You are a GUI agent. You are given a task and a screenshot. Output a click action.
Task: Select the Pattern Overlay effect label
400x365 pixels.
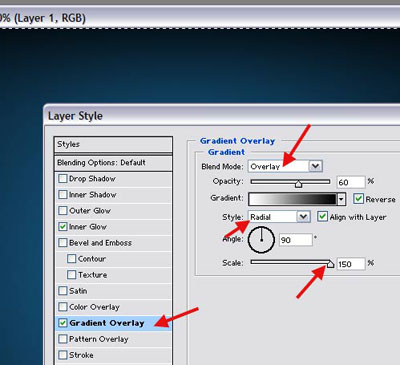coord(99,339)
